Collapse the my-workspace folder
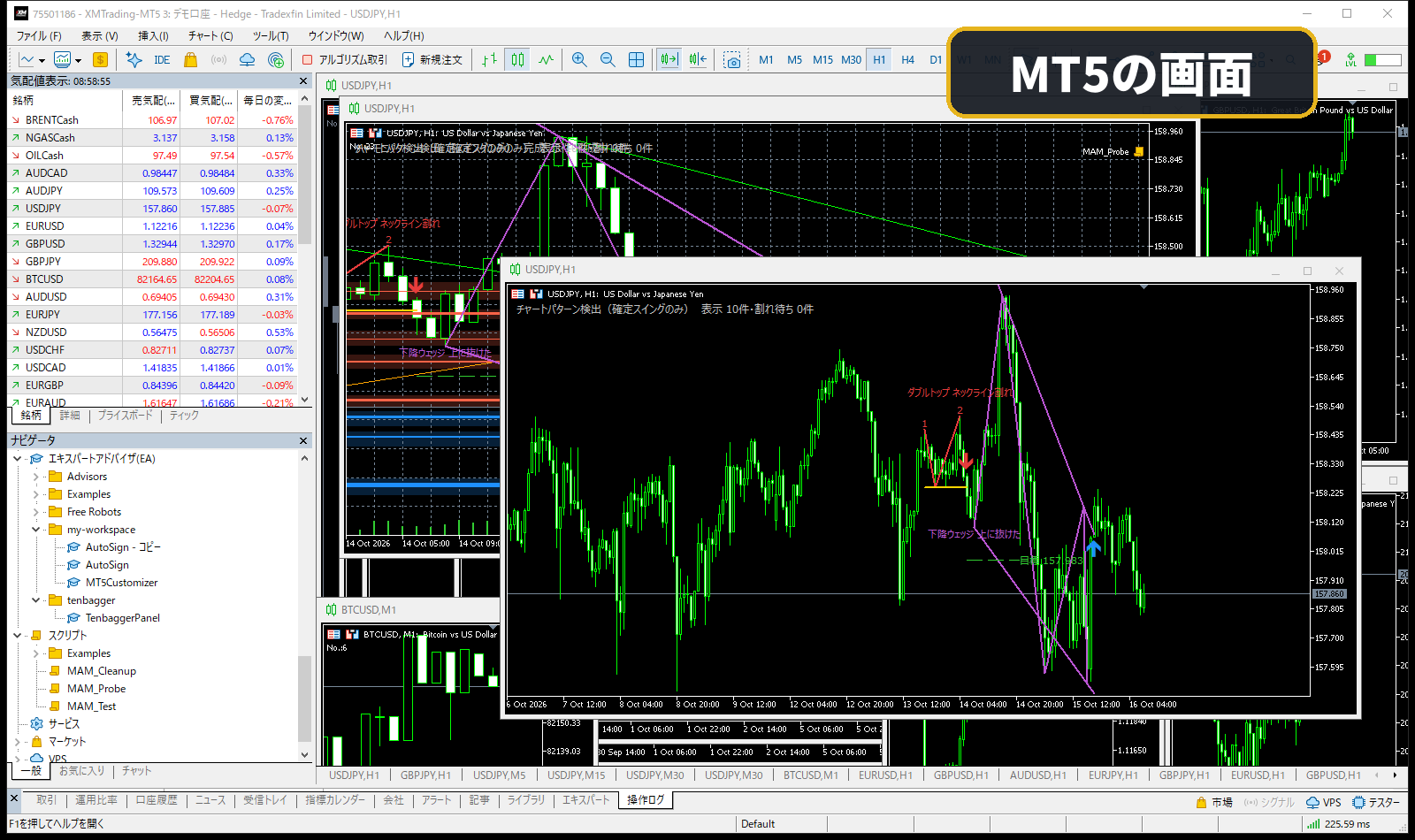Image resolution: width=1415 pixels, height=840 pixels. pos(36,530)
